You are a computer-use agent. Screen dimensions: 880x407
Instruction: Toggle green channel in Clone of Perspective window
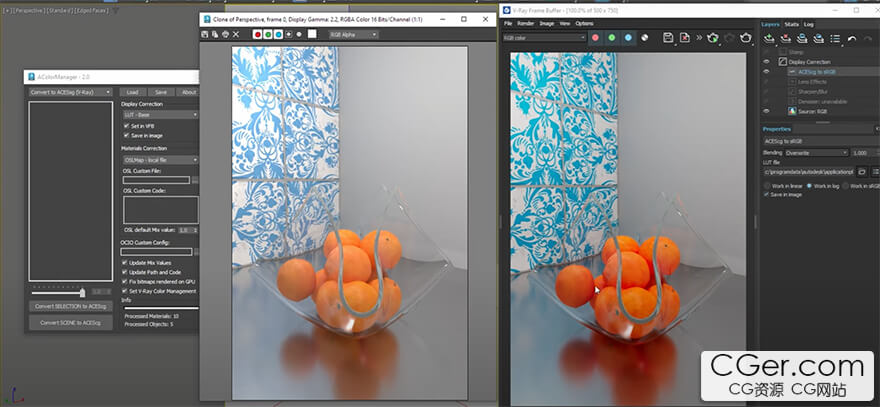tap(268, 34)
